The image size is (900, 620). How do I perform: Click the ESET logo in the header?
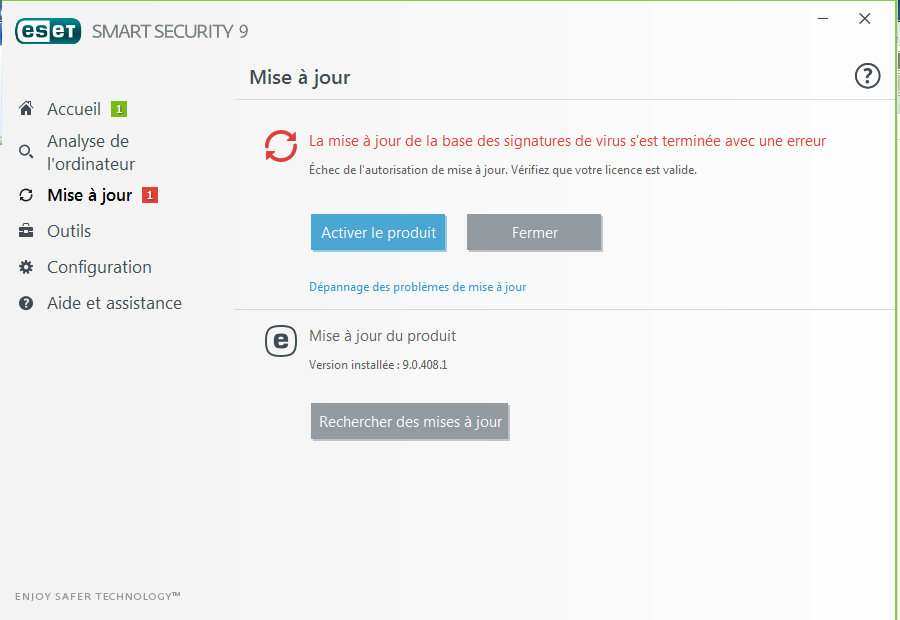tap(48, 31)
